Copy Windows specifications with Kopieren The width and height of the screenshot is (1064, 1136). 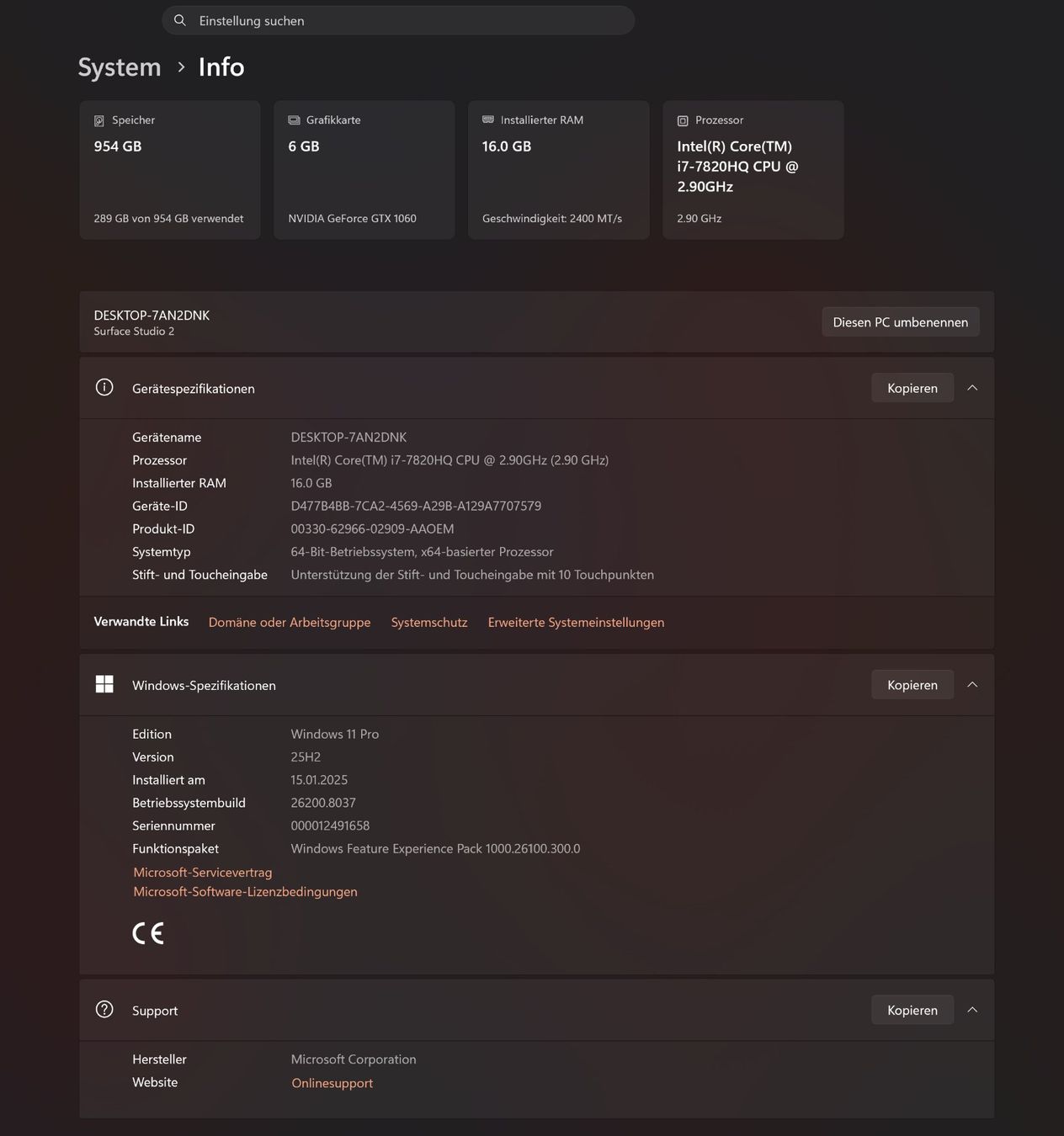(912, 685)
